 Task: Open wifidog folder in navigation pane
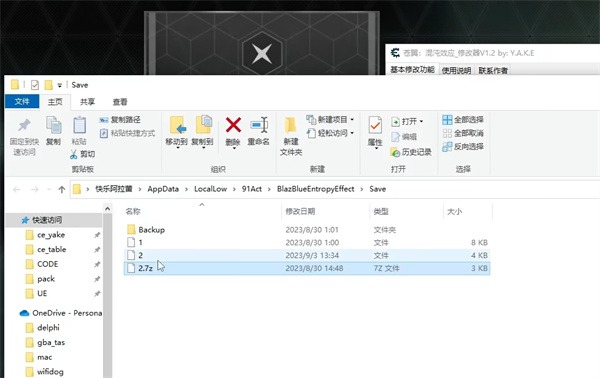(50, 371)
